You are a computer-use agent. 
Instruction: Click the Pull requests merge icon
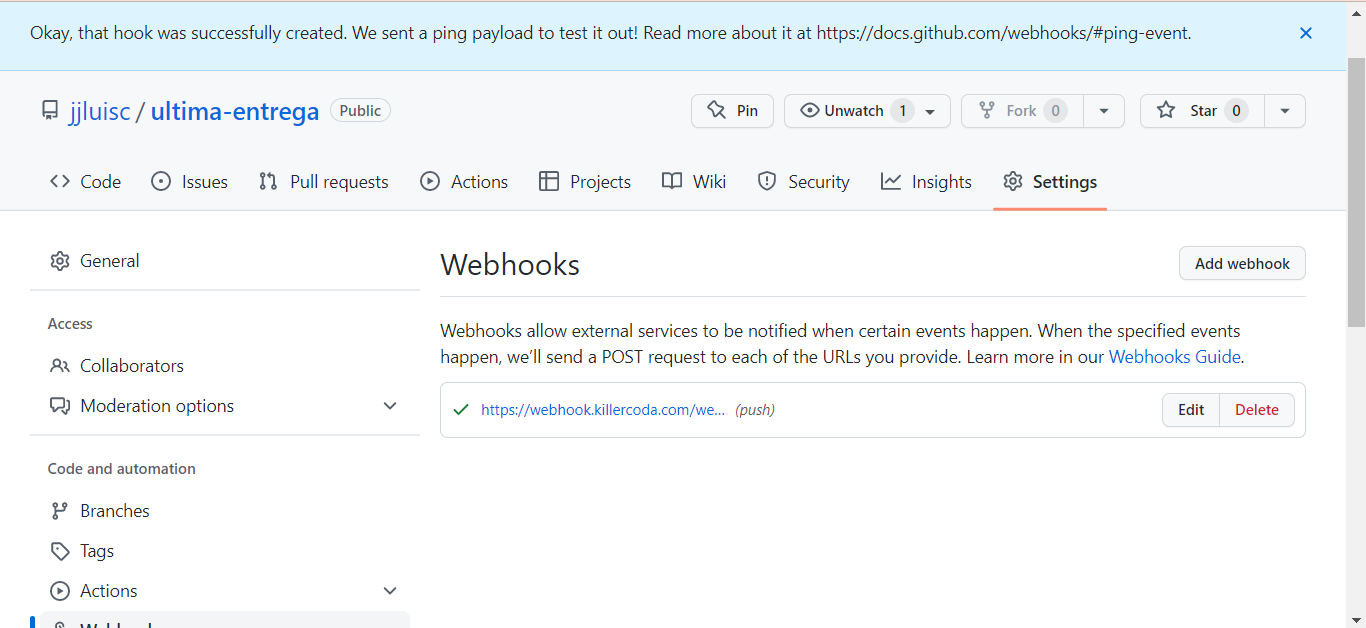(x=267, y=181)
